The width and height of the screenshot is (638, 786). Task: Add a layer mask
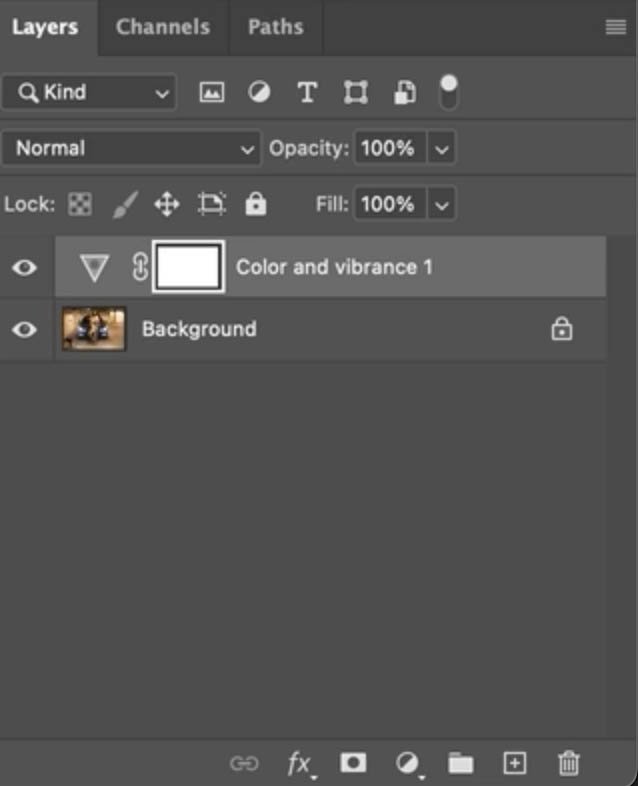352,764
